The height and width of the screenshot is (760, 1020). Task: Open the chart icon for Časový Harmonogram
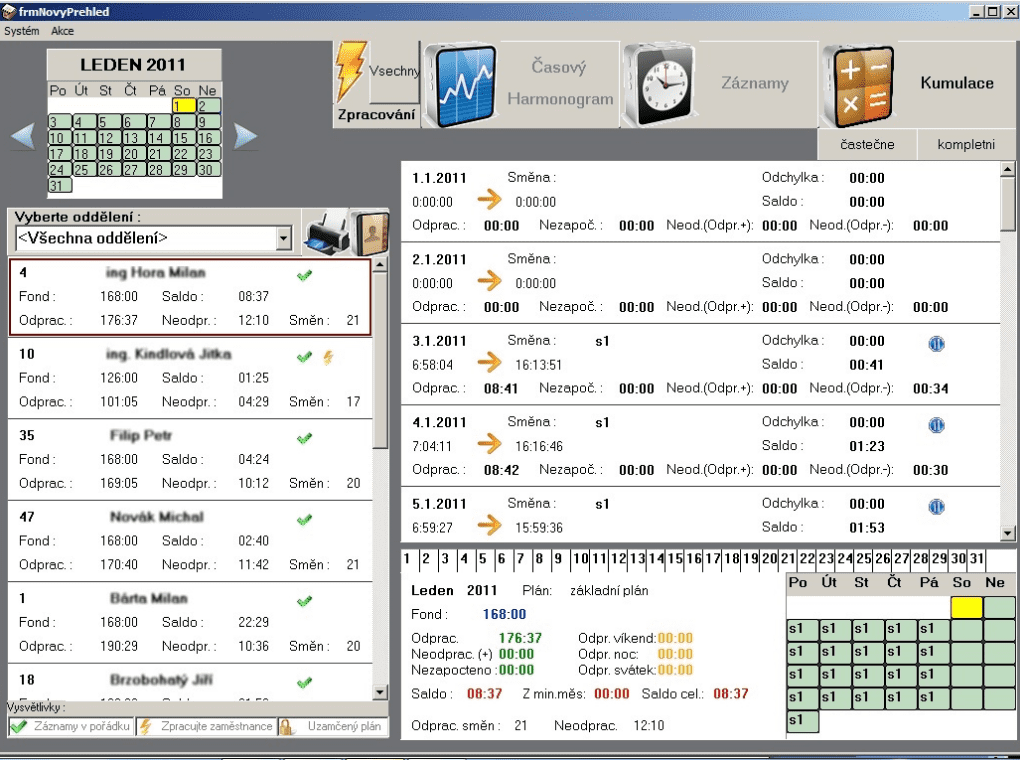point(466,85)
